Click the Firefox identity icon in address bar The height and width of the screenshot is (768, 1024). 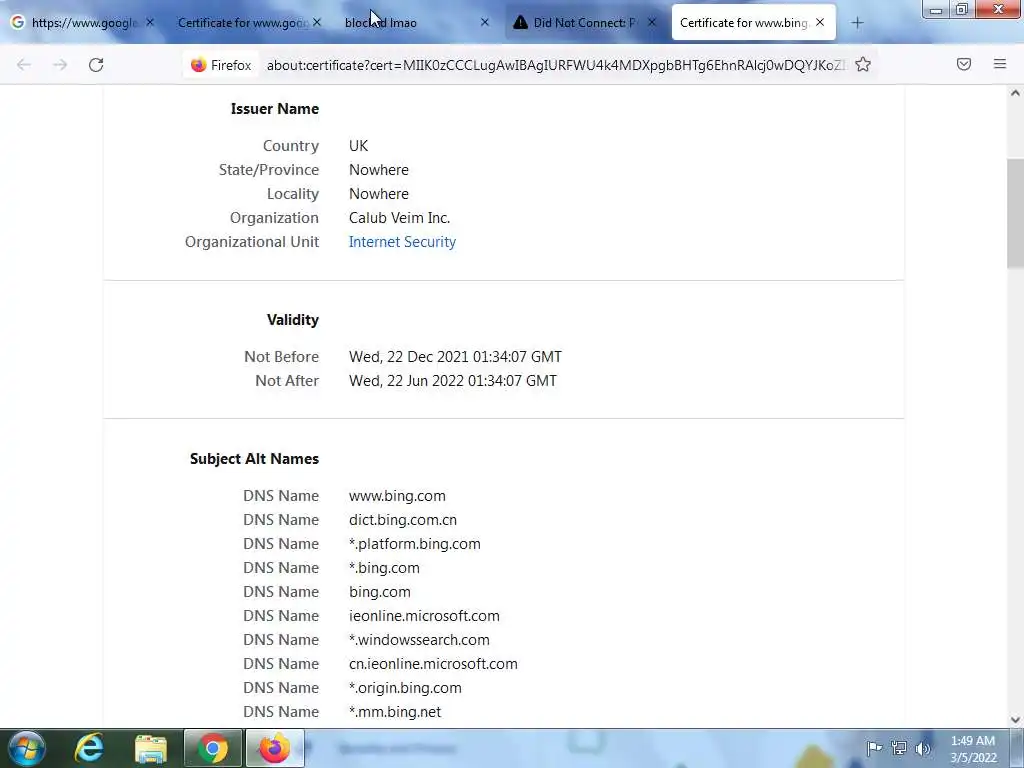(221, 65)
